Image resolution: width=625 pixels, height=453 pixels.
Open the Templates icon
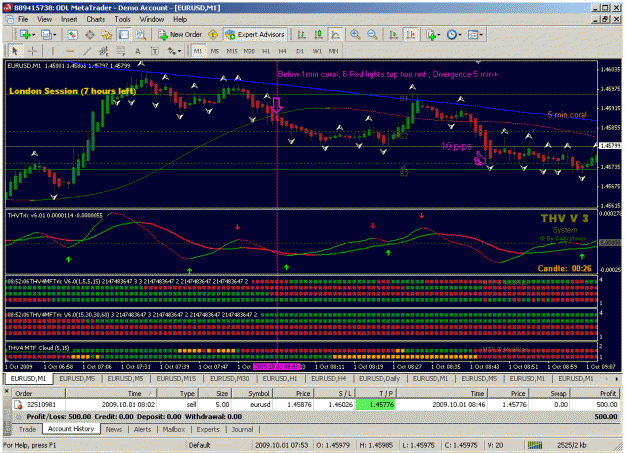(x=473, y=35)
